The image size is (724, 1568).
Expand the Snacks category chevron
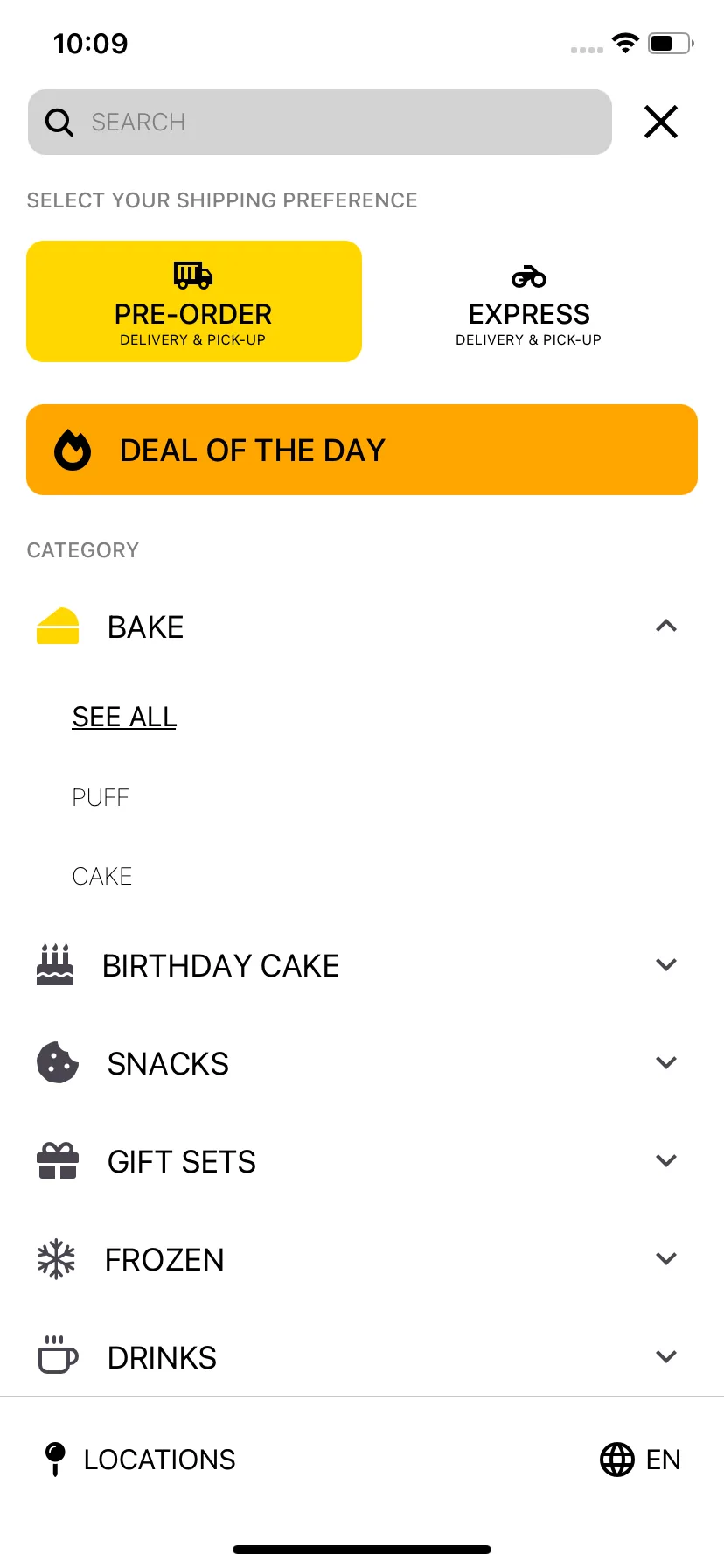tap(666, 1062)
